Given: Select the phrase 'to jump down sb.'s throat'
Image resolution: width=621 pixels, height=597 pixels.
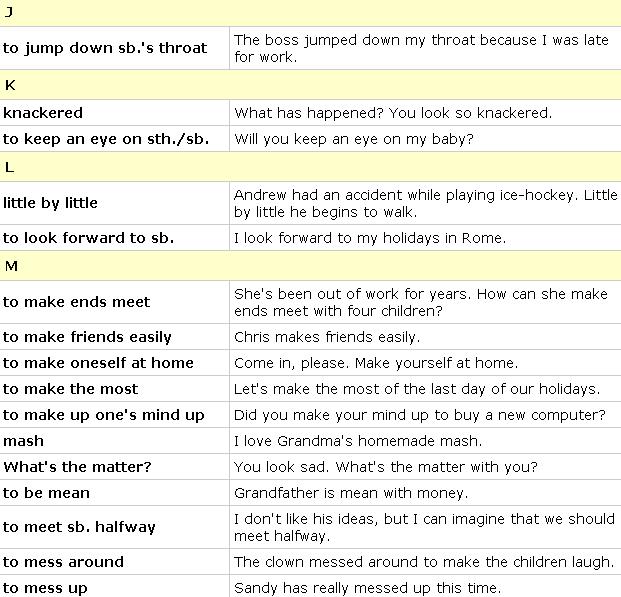Looking at the screenshot, I should coord(105,48).
